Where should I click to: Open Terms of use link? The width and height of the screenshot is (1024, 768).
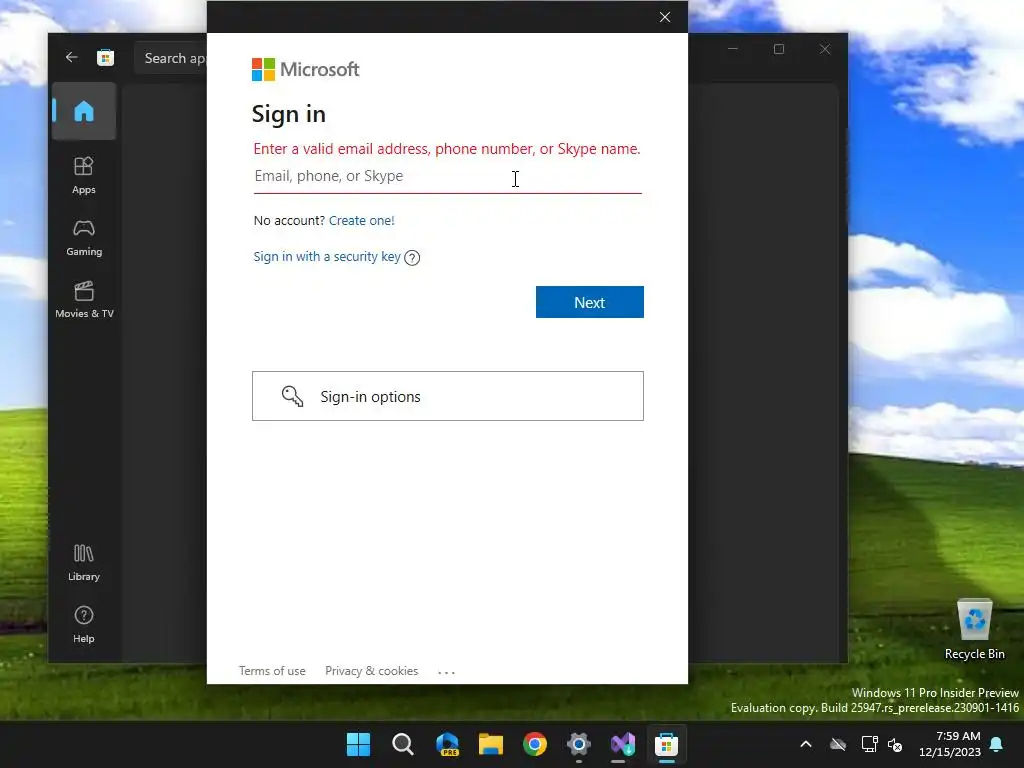coord(272,671)
